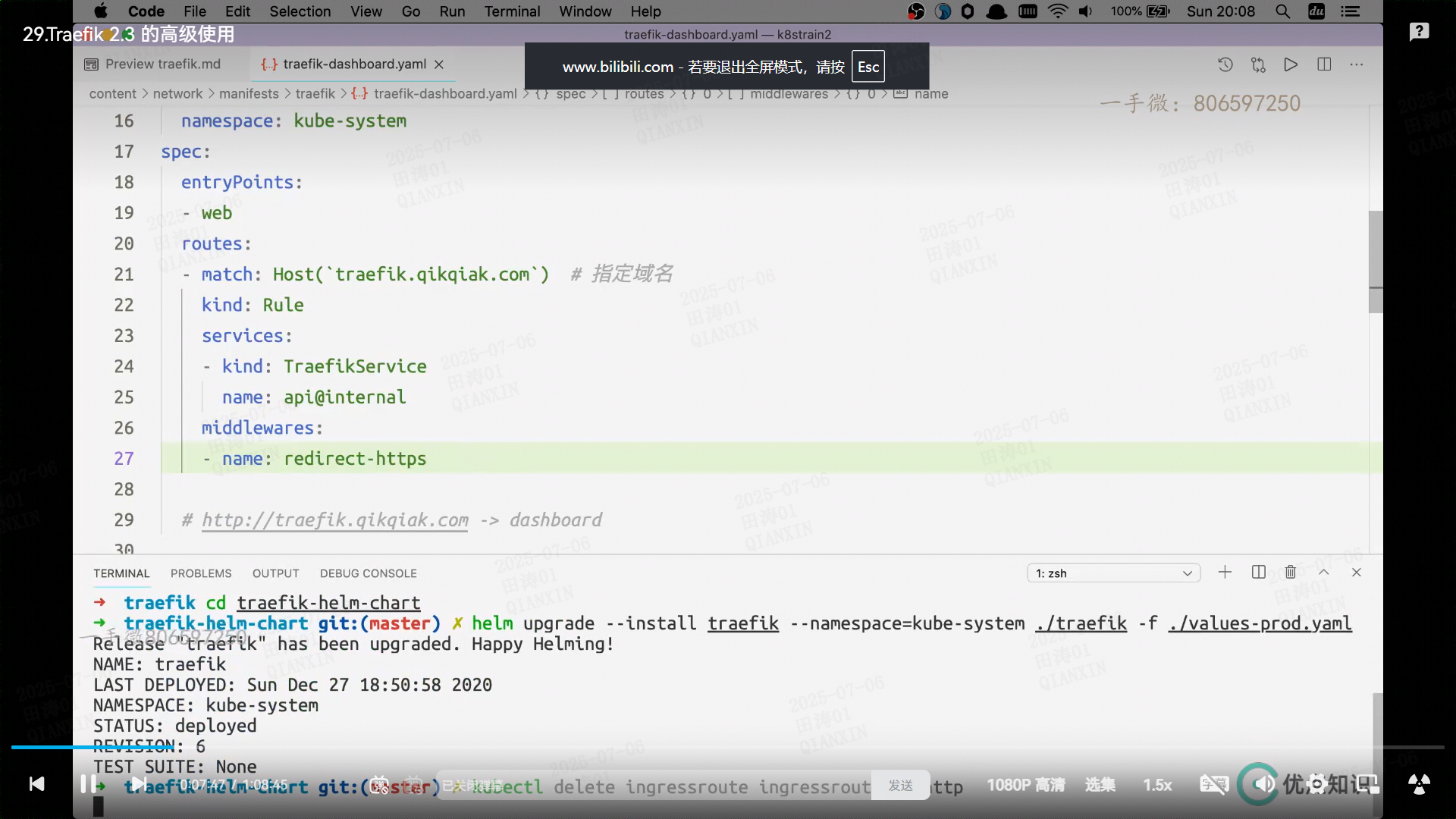Switch to the PROBLEMS tab
The width and height of the screenshot is (1456, 819).
(x=201, y=573)
